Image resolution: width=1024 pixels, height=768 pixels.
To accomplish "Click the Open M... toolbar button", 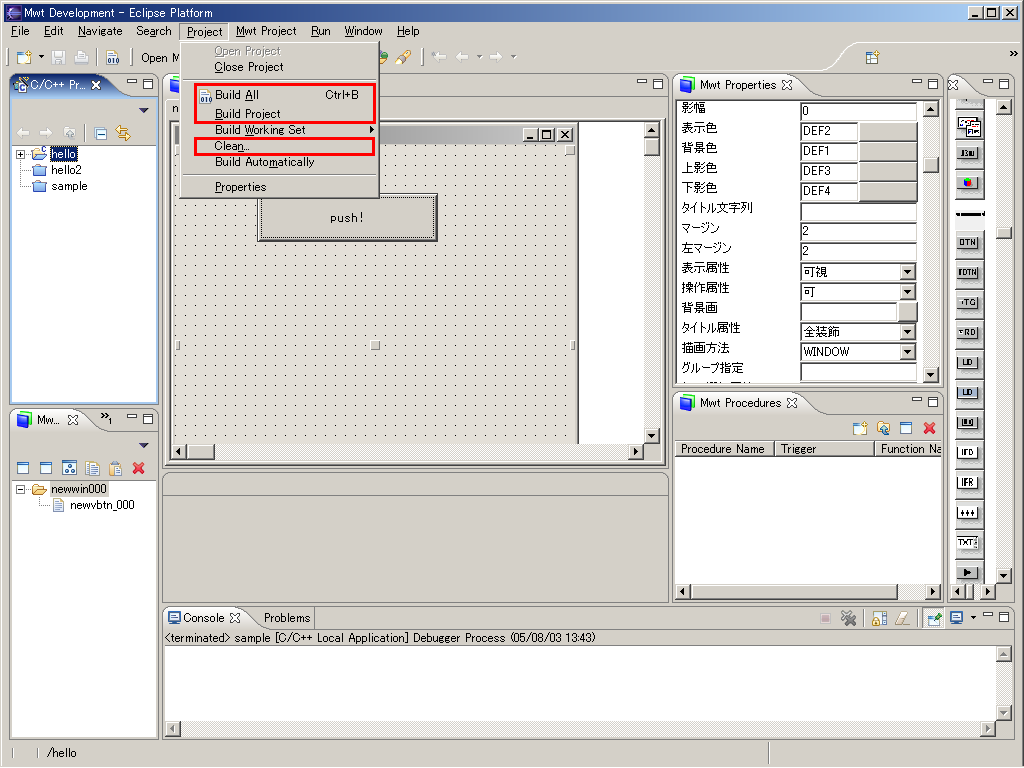I will point(159,57).
